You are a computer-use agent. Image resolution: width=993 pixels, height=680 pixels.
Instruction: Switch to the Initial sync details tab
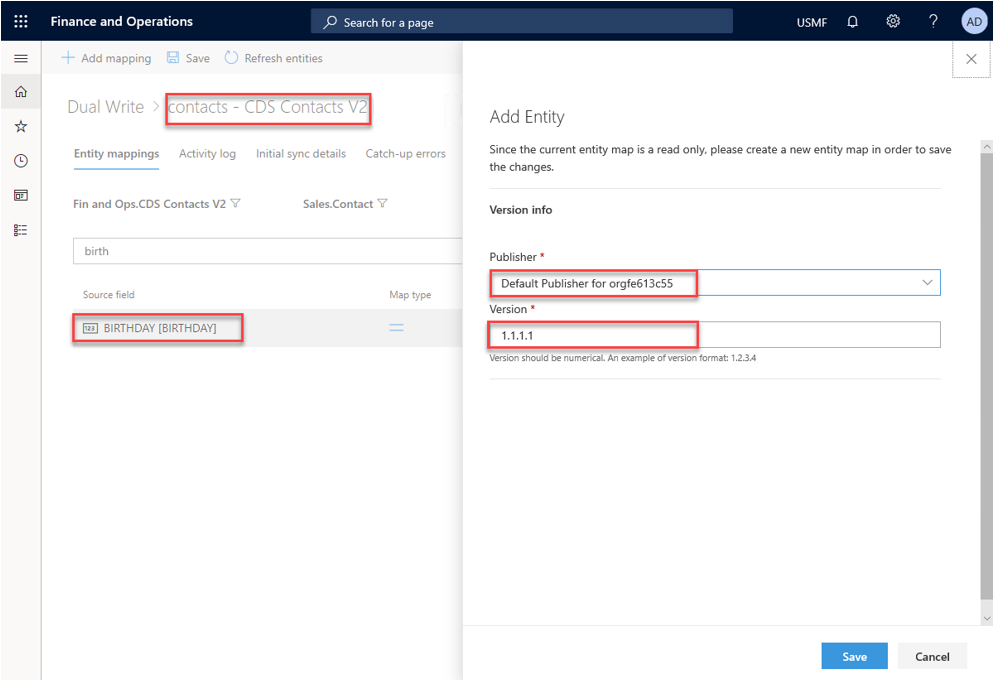pos(301,154)
